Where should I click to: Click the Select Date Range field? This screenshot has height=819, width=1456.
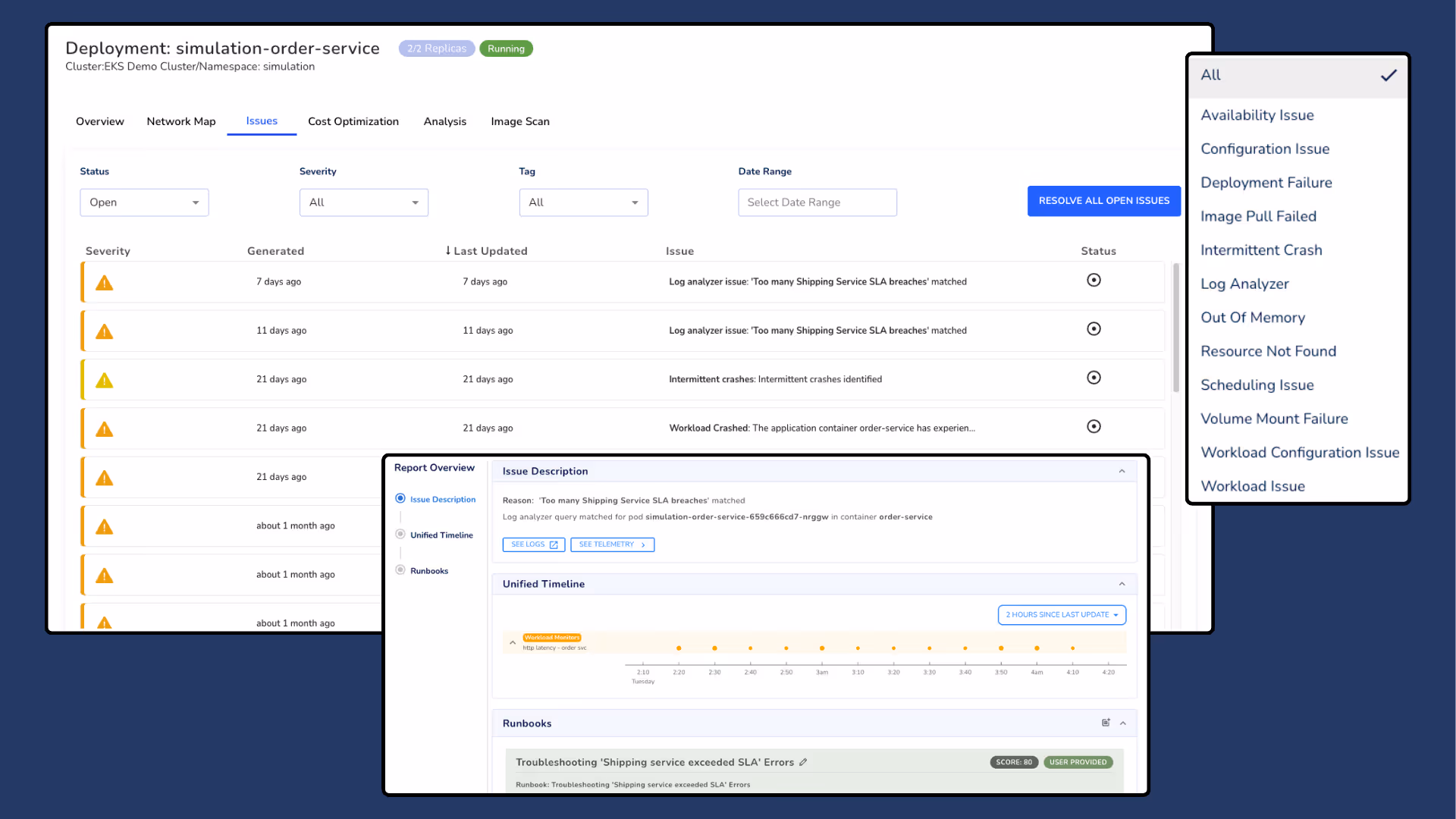(x=817, y=202)
